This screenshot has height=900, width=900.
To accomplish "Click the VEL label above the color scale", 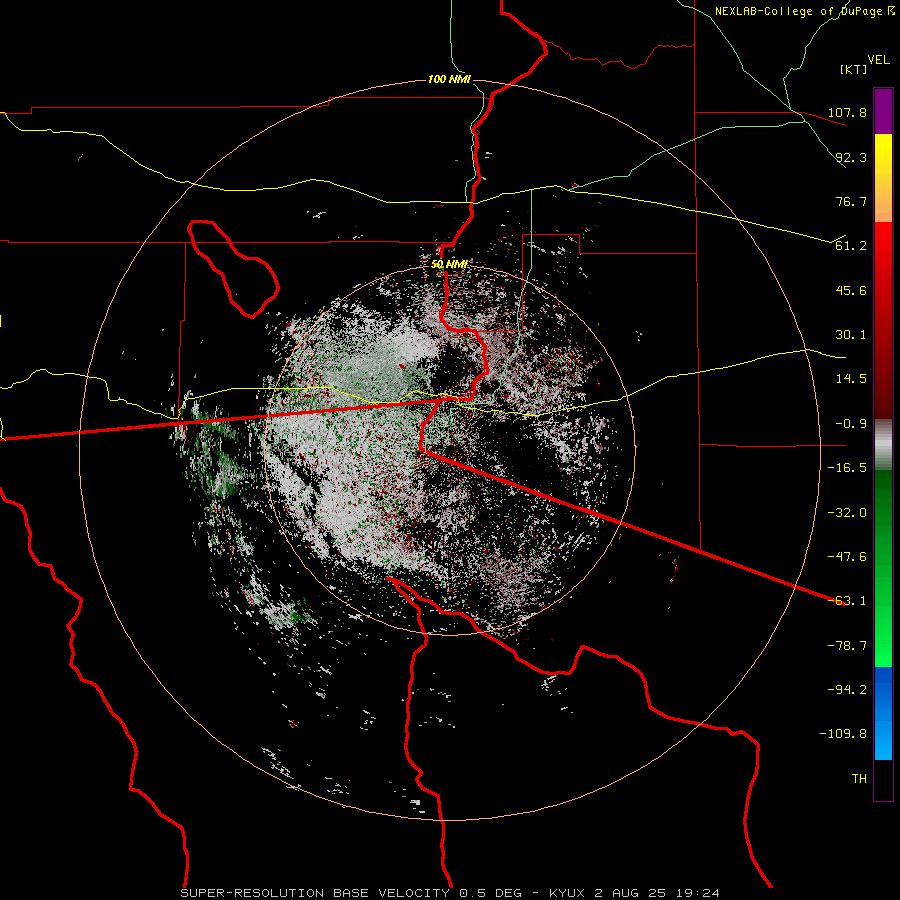I will pos(878,60).
